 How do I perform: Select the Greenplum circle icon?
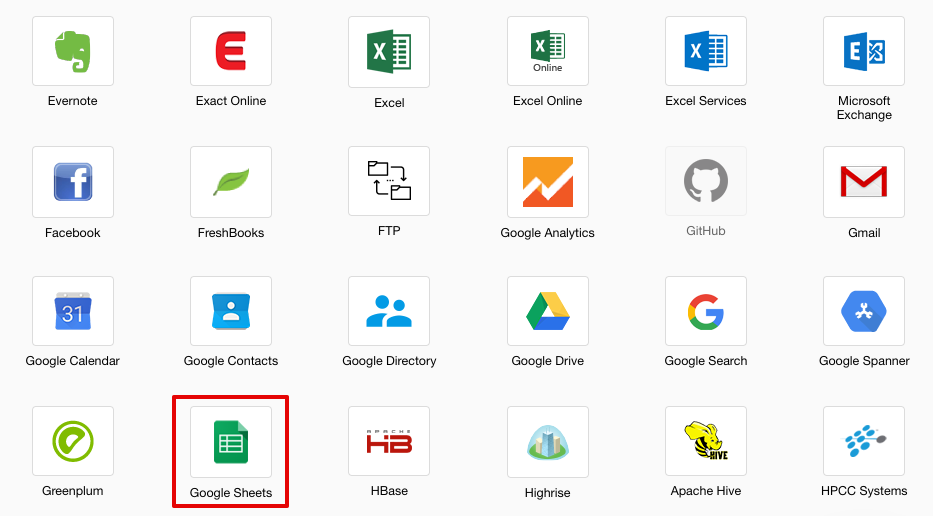point(73,441)
